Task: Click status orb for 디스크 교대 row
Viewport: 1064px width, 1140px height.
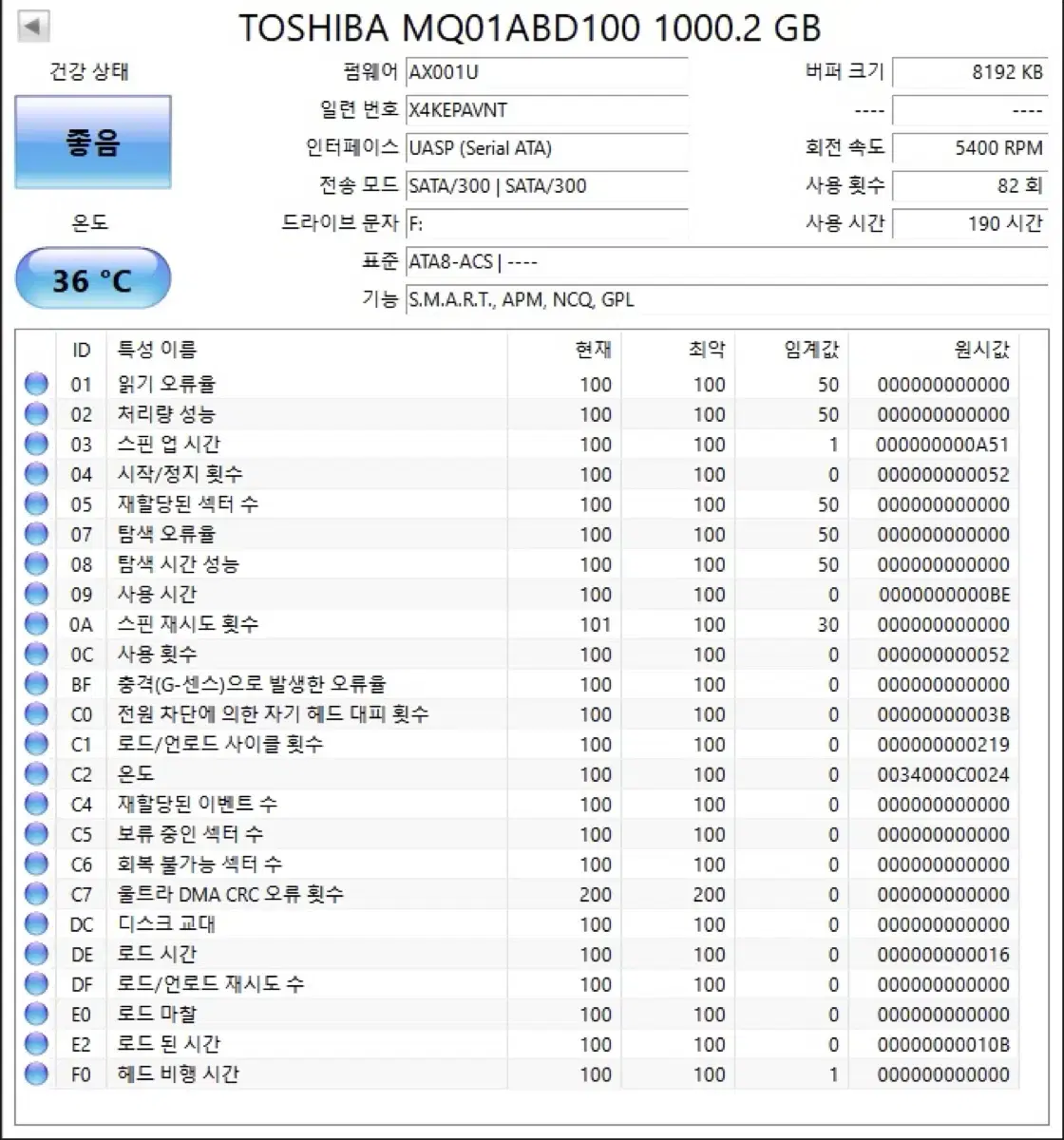Action: pyautogui.click(x=36, y=924)
